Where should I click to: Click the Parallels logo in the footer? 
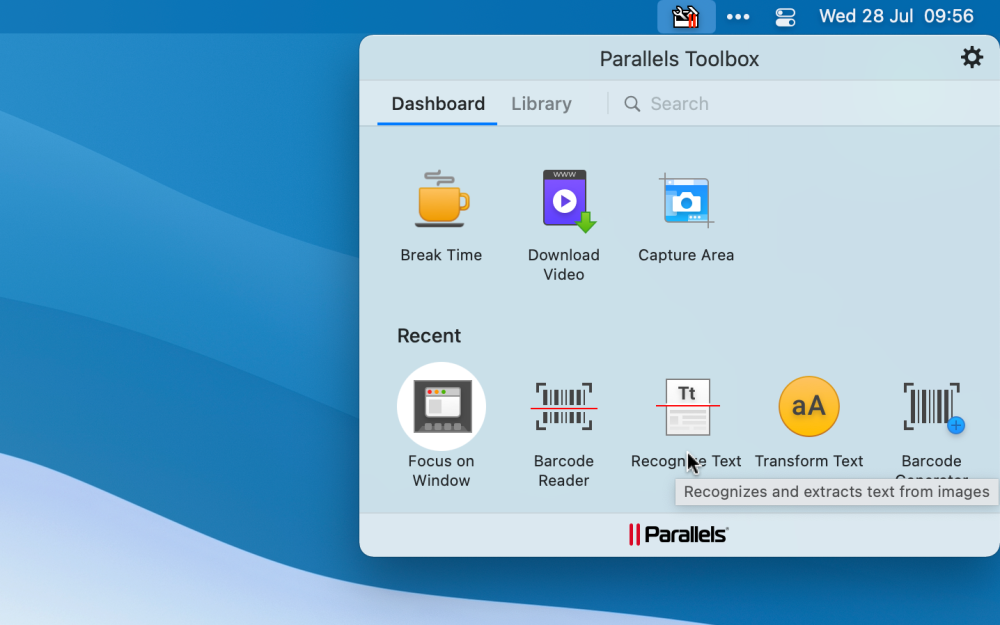679,535
